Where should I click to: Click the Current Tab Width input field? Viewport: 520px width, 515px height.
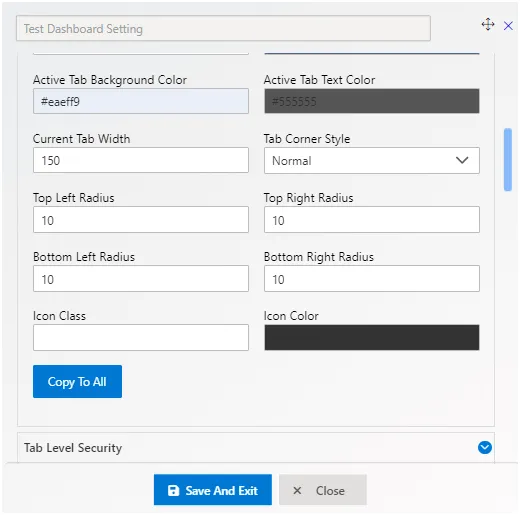pyautogui.click(x=141, y=160)
